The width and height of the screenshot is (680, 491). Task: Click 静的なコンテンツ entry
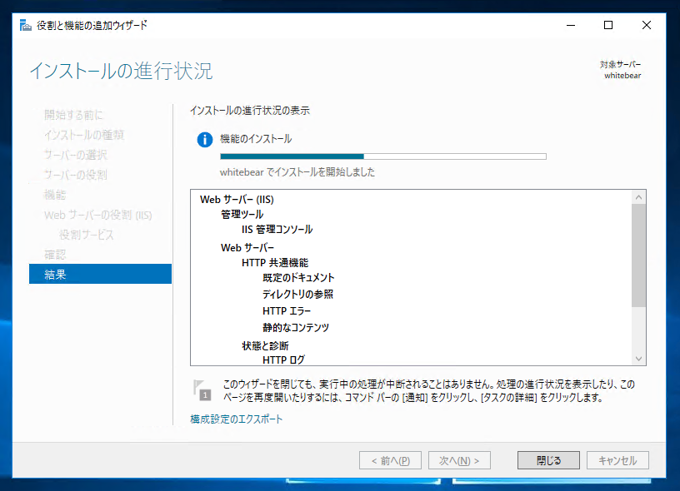coord(296,327)
